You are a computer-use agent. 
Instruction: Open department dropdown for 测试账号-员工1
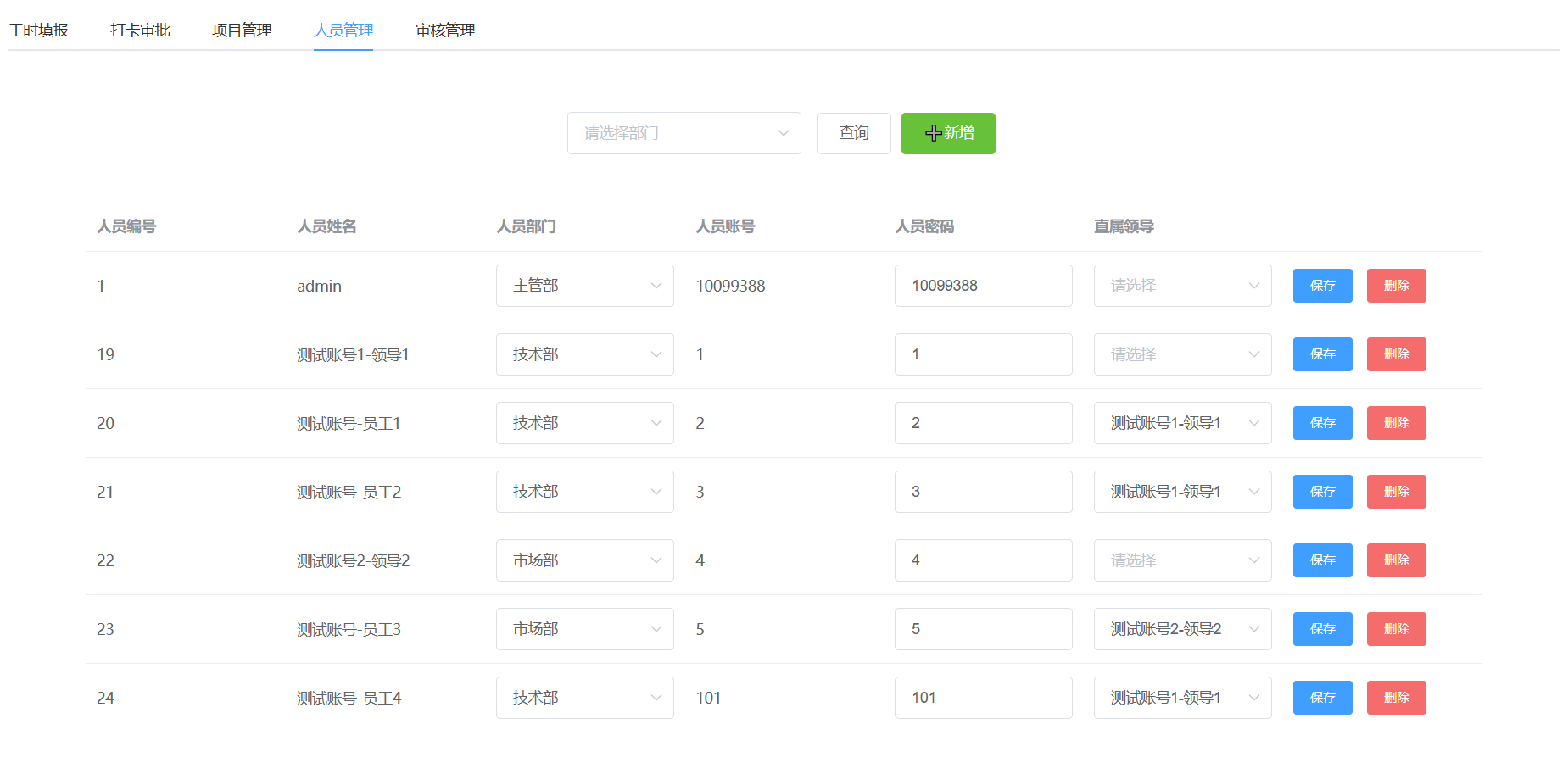pos(585,423)
